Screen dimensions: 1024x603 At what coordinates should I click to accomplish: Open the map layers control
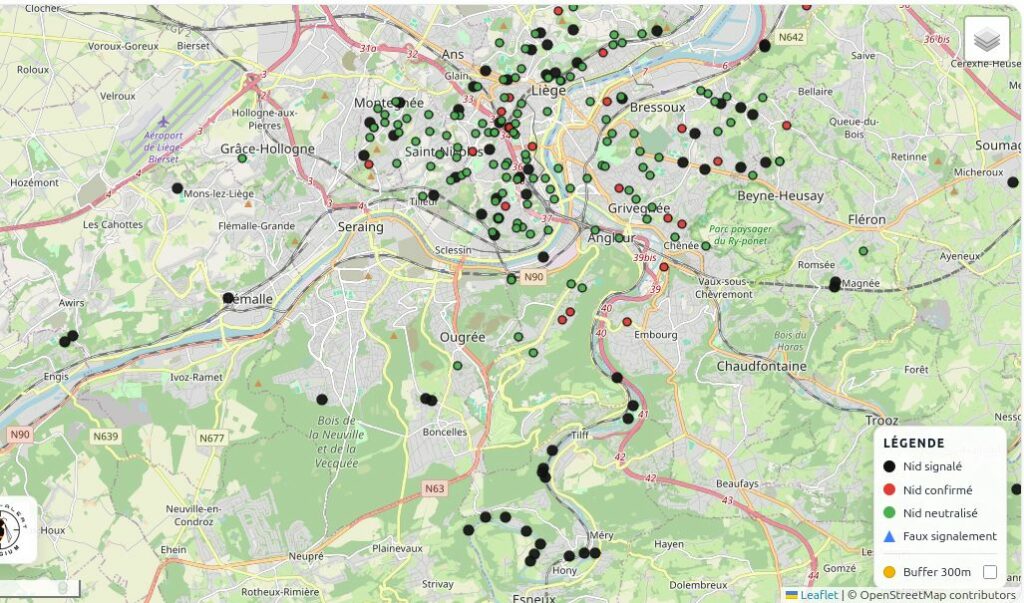click(x=986, y=40)
